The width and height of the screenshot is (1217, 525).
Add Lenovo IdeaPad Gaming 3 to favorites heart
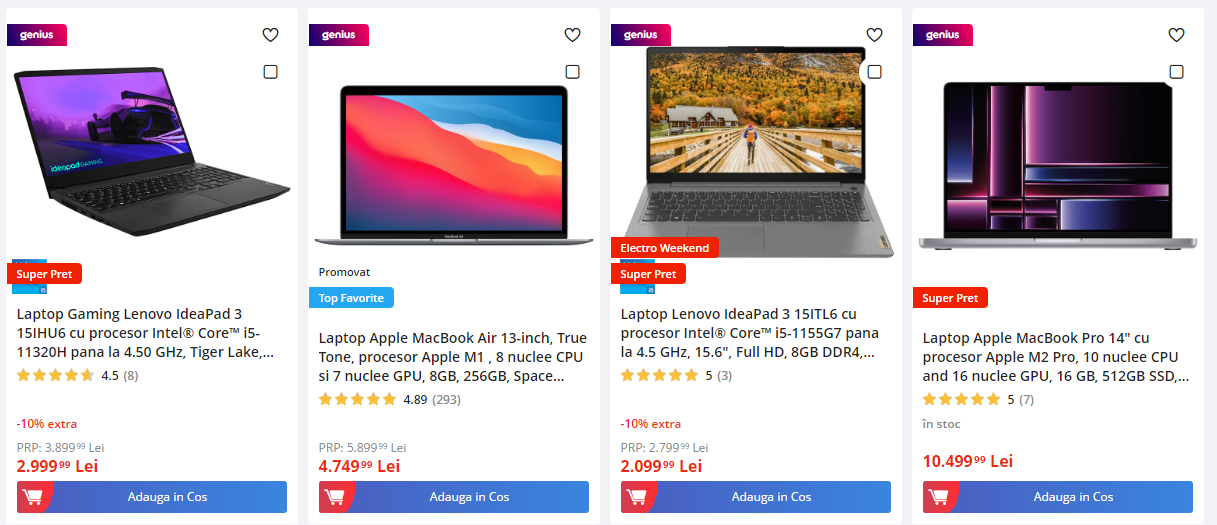click(x=270, y=35)
